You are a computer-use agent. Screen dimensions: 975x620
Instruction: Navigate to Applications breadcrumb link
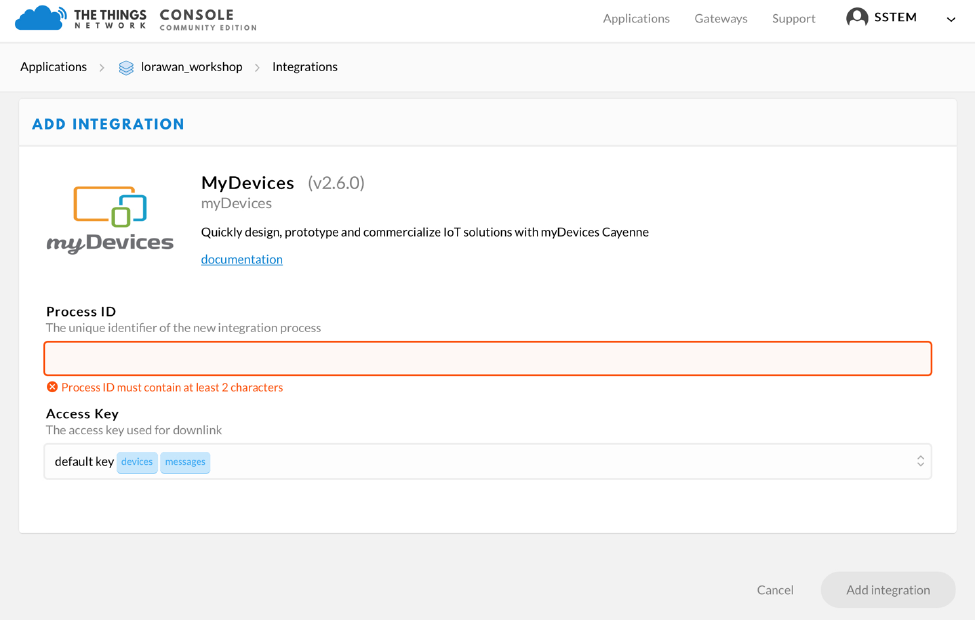[x=54, y=67]
